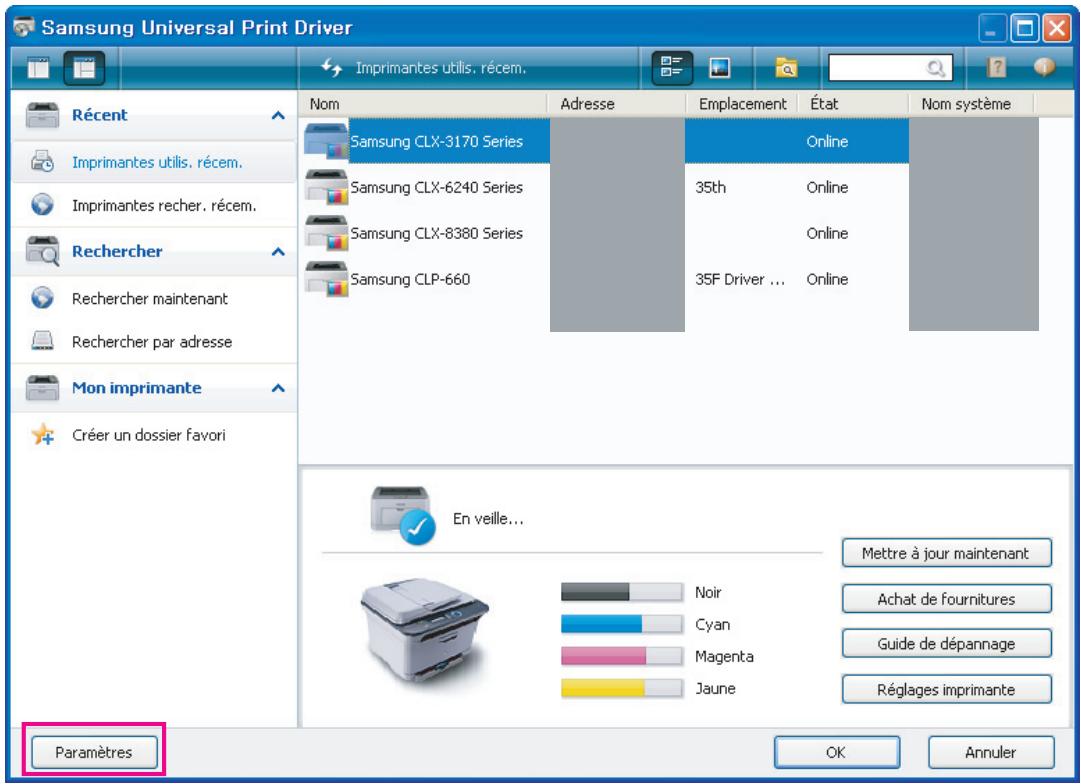Click the Magenta toner level bar
Screen dimensions: 1081x784
coord(622,656)
